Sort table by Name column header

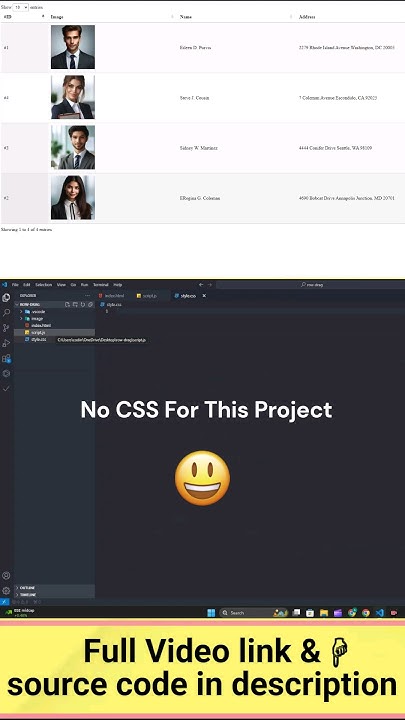click(186, 17)
